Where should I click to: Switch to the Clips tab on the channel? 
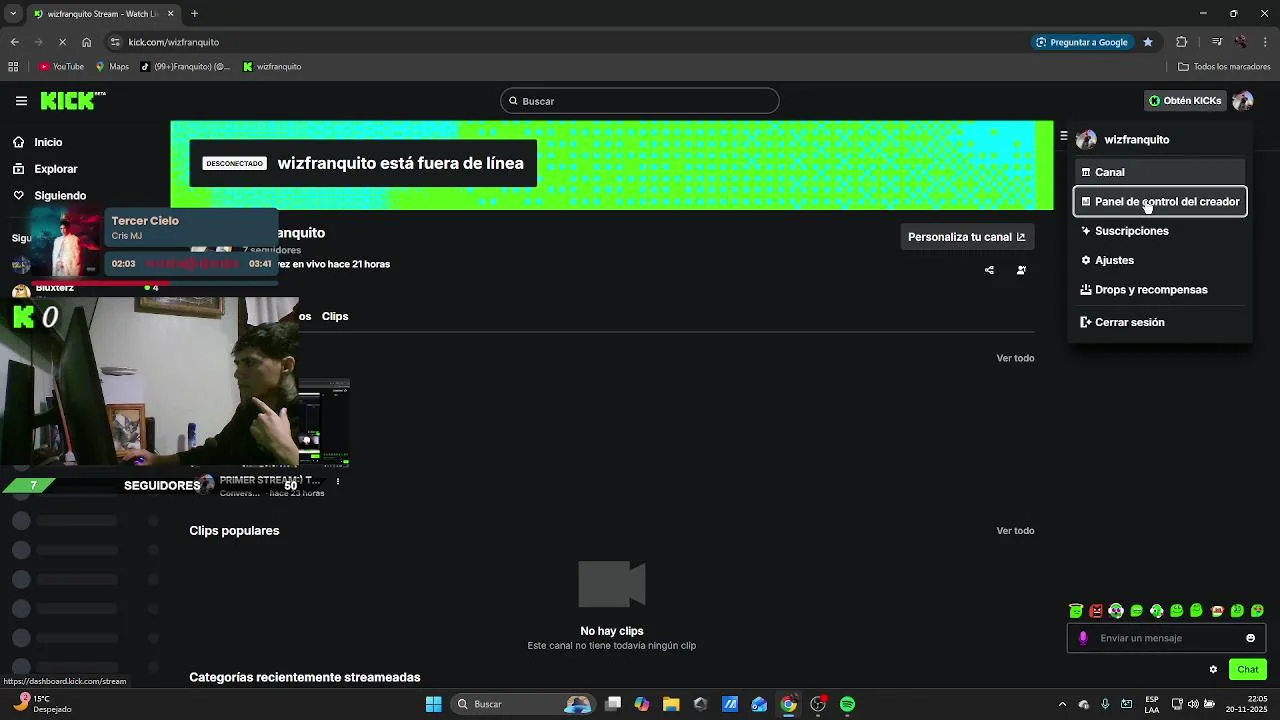335,316
